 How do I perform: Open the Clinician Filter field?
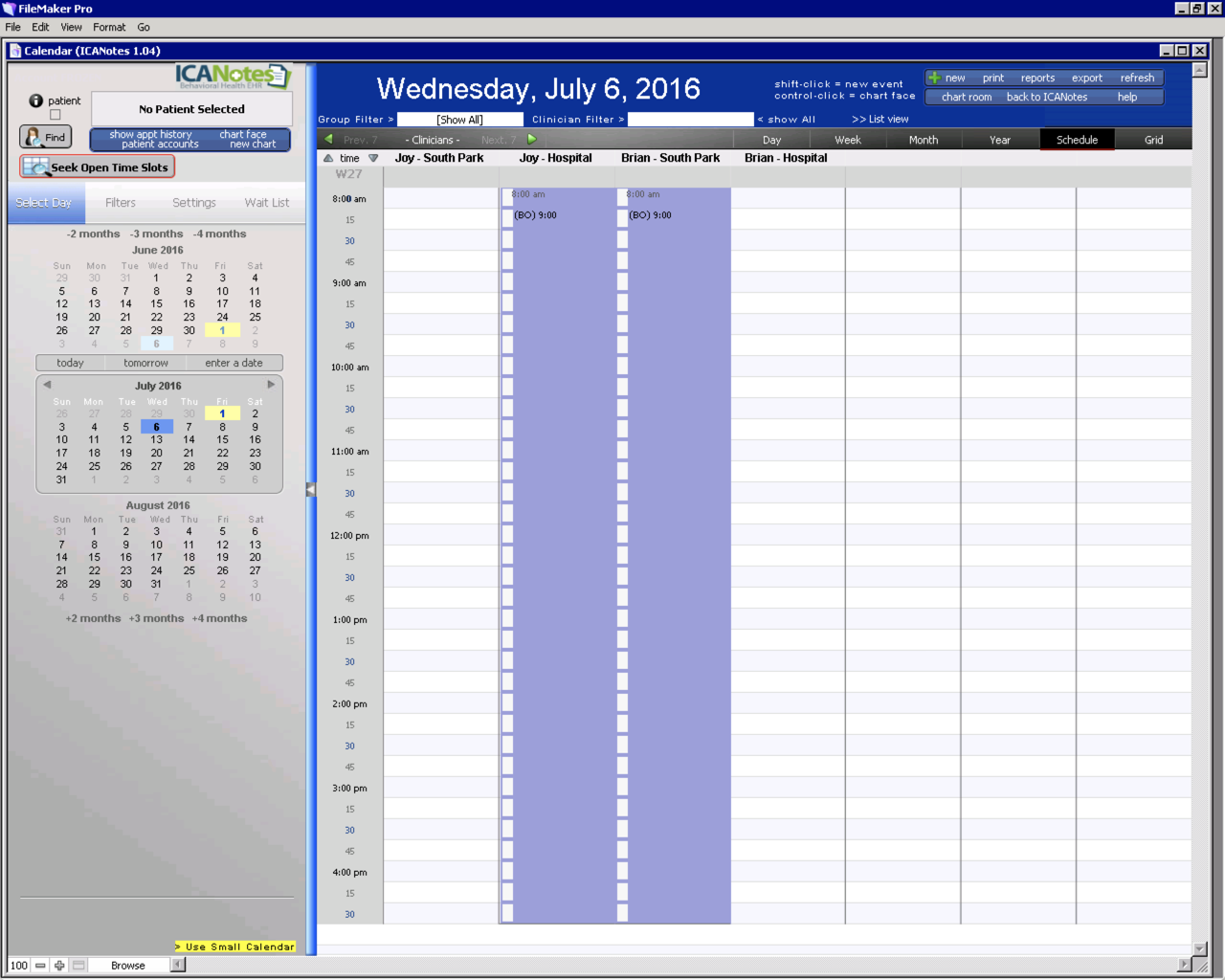(690, 120)
